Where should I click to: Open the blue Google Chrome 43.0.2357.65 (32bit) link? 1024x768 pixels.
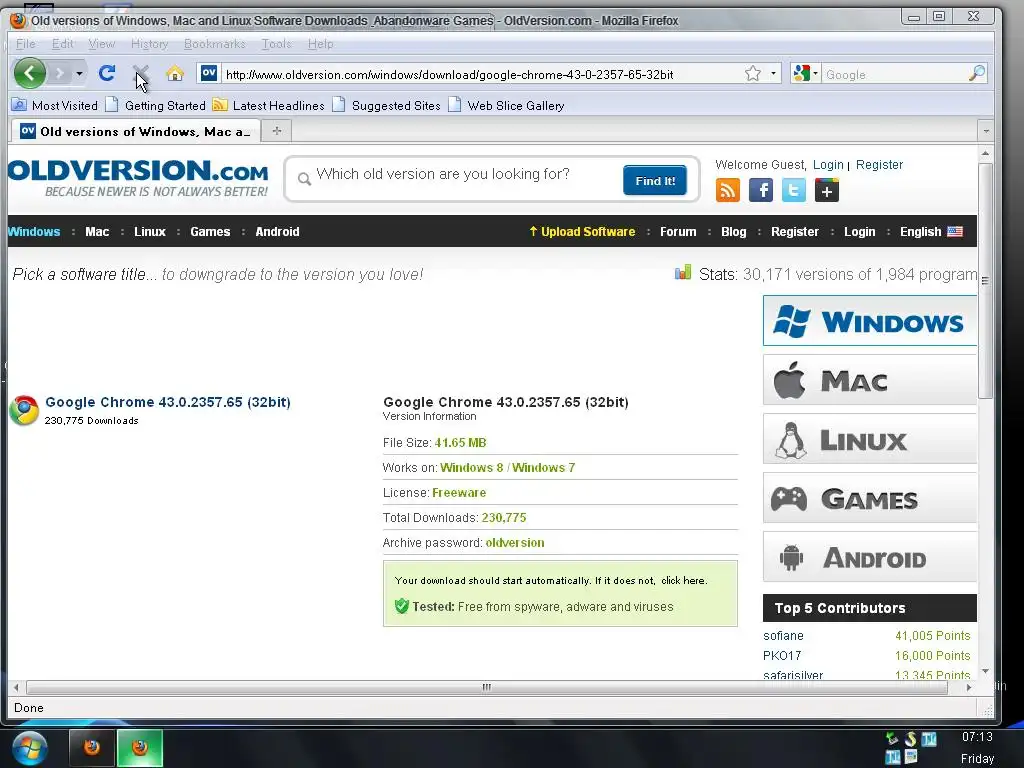tap(168, 402)
